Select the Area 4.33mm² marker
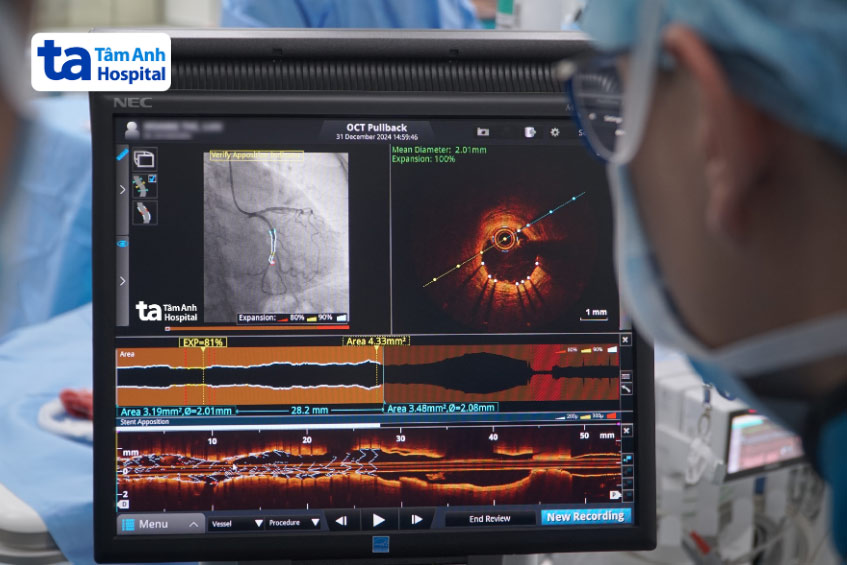Viewport: 847px width, 565px height. pyautogui.click(x=376, y=341)
